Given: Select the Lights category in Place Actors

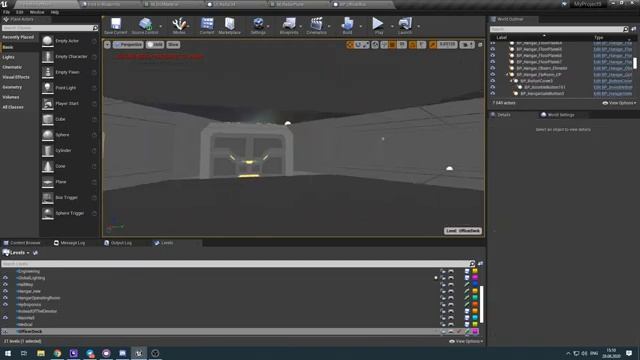Looking at the screenshot, I should click(8, 57).
